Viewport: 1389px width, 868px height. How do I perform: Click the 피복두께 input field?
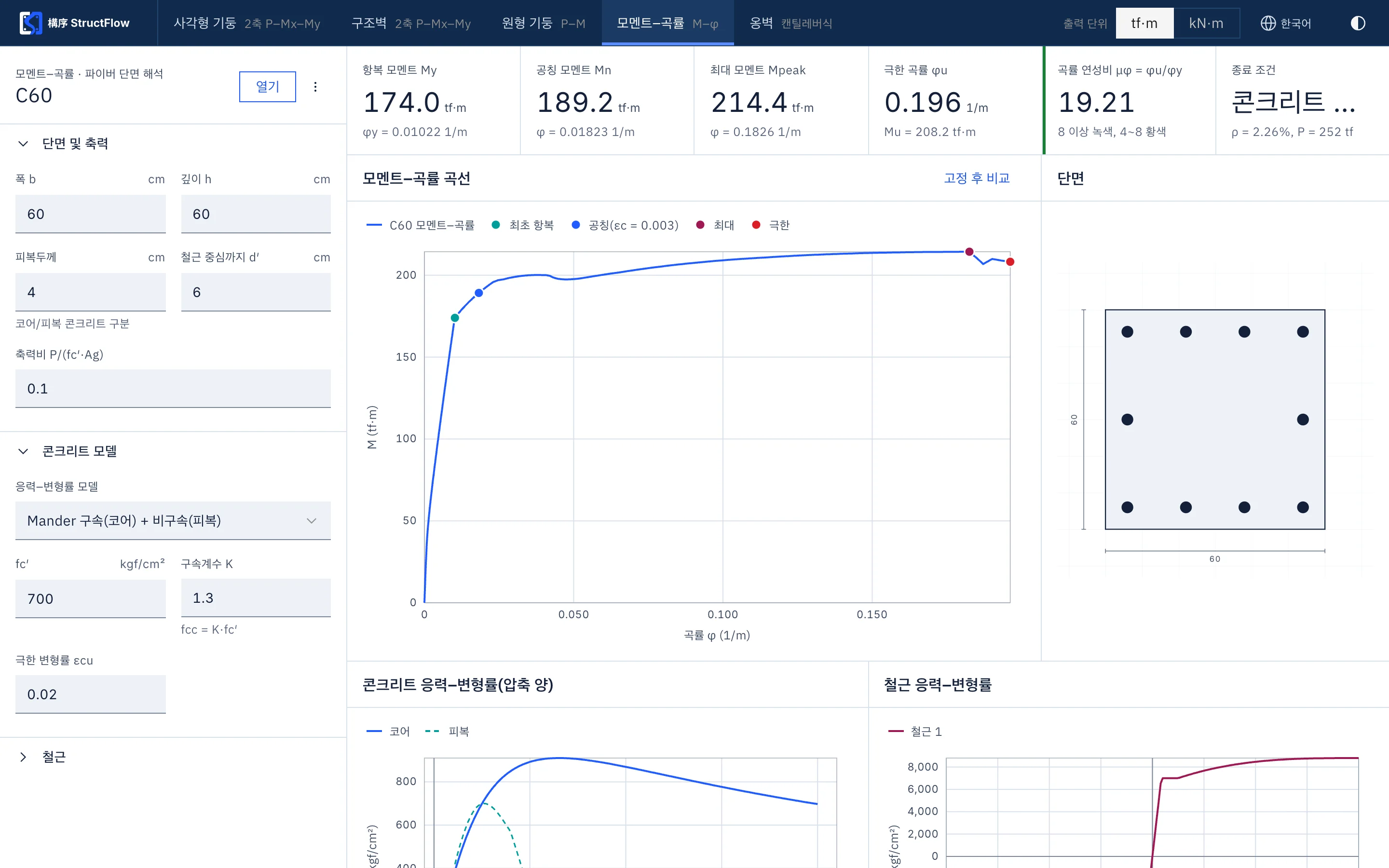pyautogui.click(x=91, y=292)
